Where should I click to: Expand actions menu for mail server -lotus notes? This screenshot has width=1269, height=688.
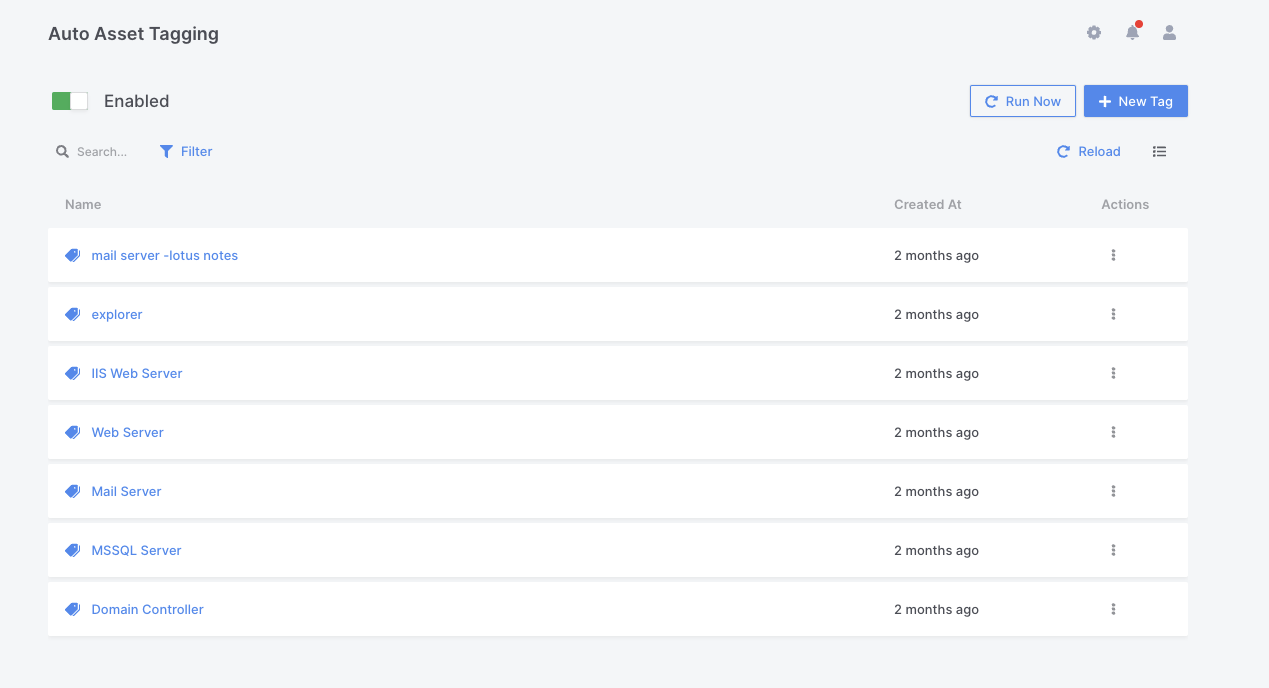(x=1113, y=255)
